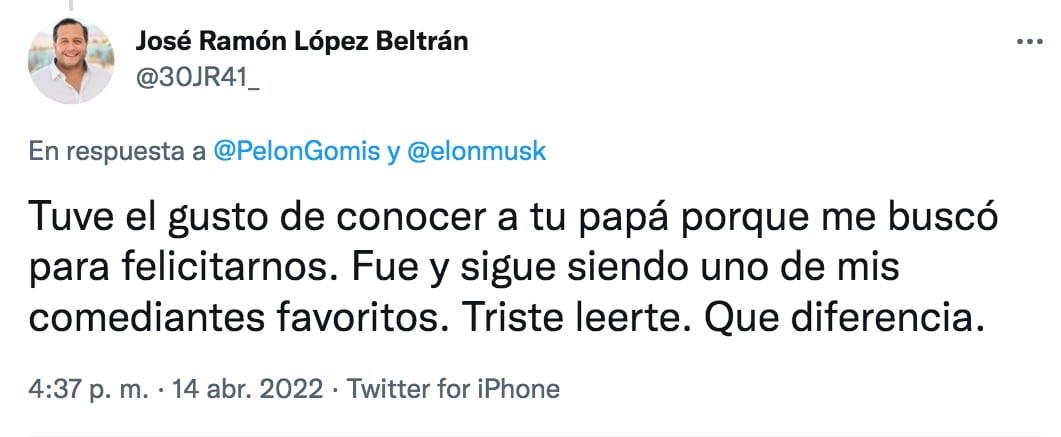Viewport: 1061px width, 437px height.
Task: Open the José Ramón López Beltrán display name
Action: (x=300, y=42)
